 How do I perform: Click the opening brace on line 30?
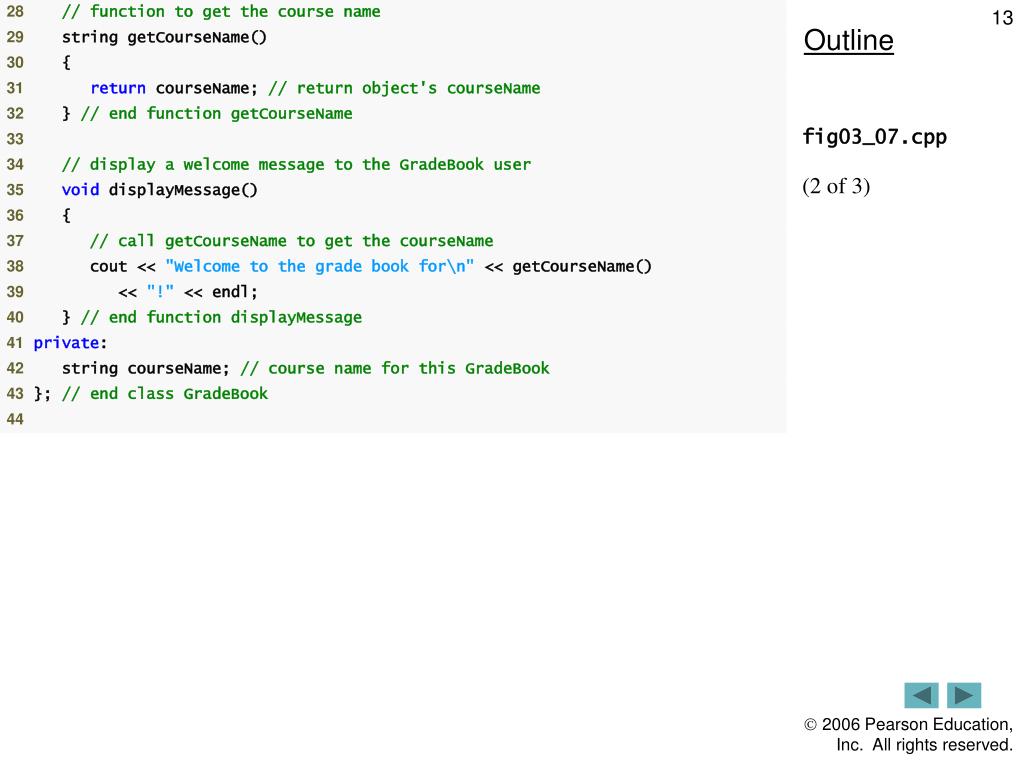pyautogui.click(x=66, y=63)
